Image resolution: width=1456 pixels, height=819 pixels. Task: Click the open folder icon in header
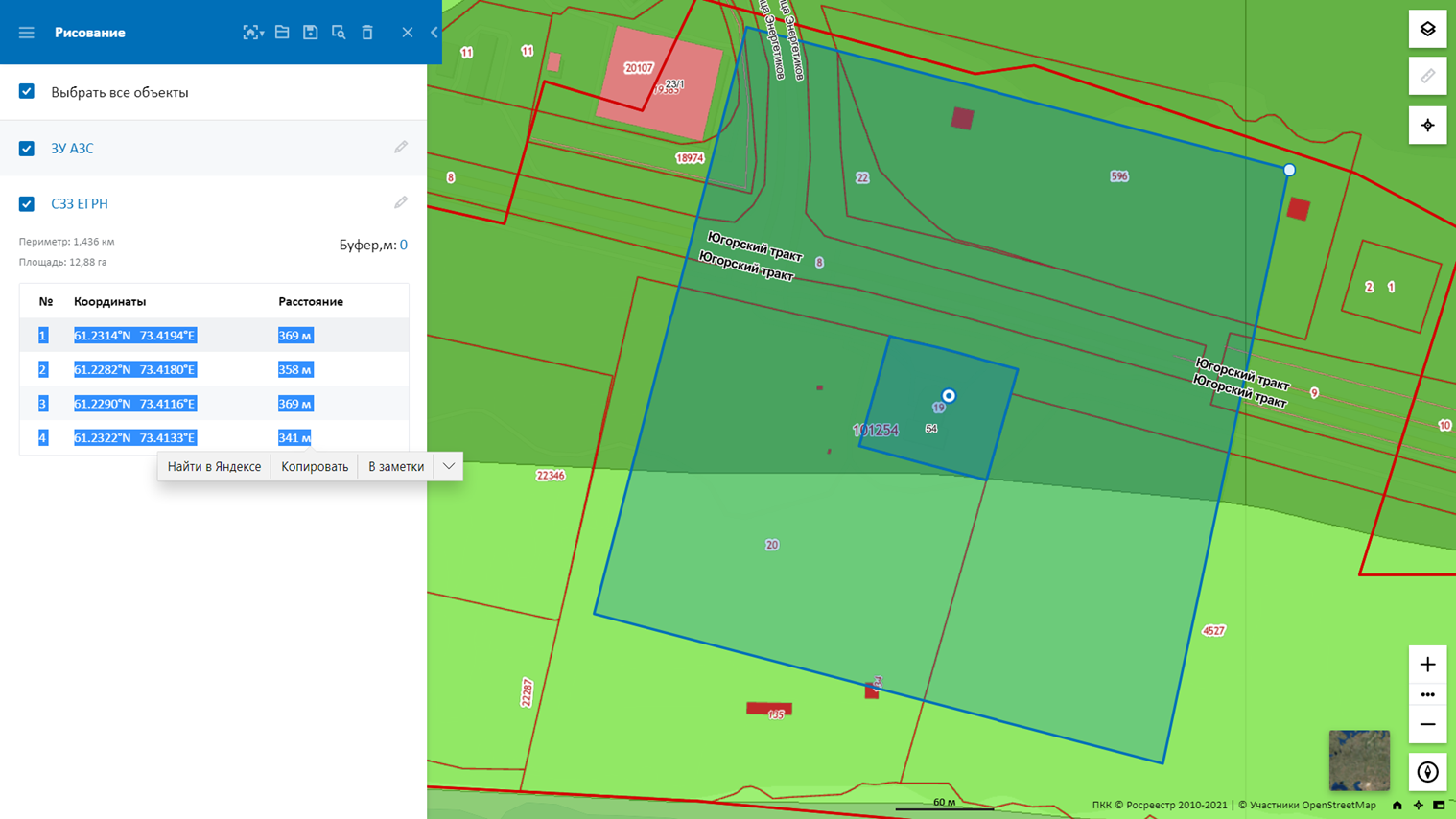tap(282, 33)
